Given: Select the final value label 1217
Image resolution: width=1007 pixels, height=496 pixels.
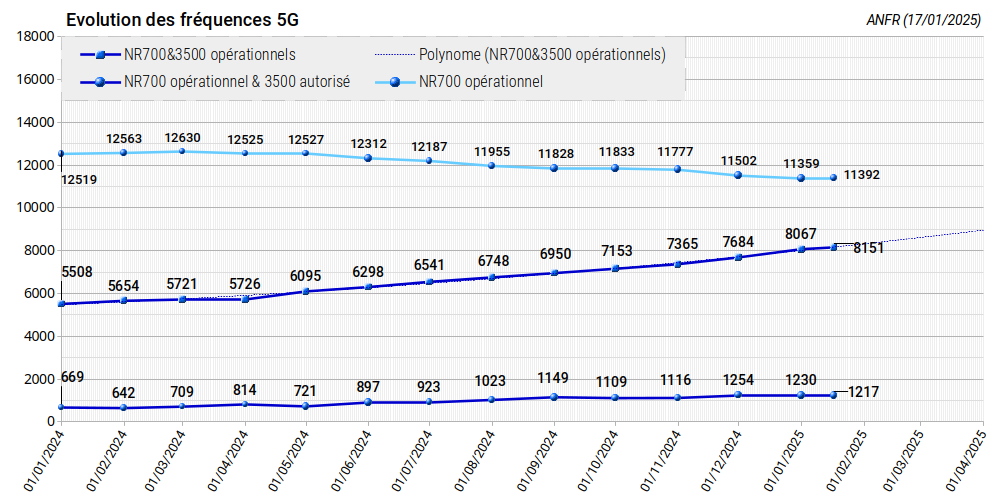Looking at the screenshot, I should [x=863, y=392].
